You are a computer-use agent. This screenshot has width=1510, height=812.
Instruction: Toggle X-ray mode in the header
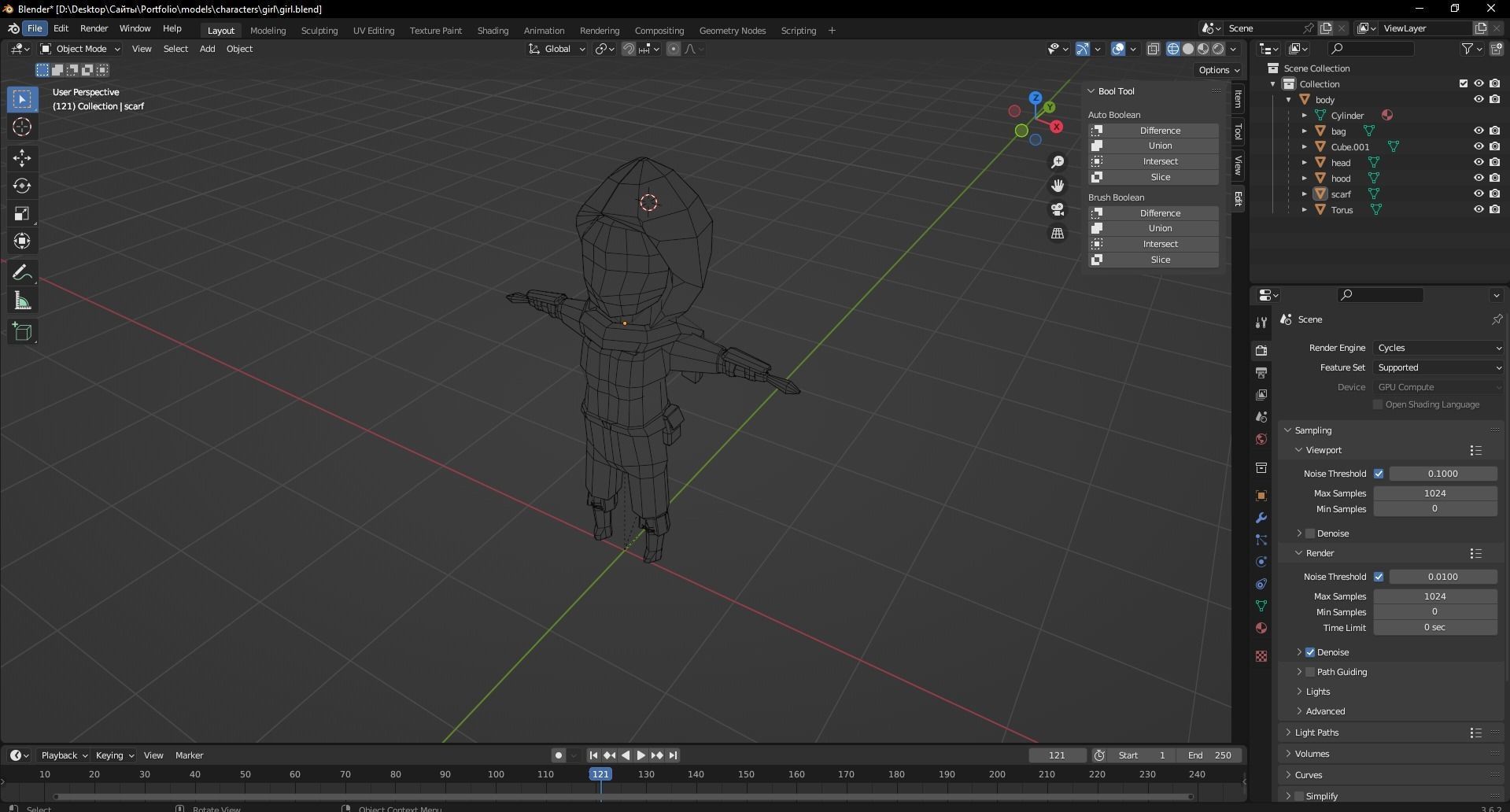[1154, 49]
